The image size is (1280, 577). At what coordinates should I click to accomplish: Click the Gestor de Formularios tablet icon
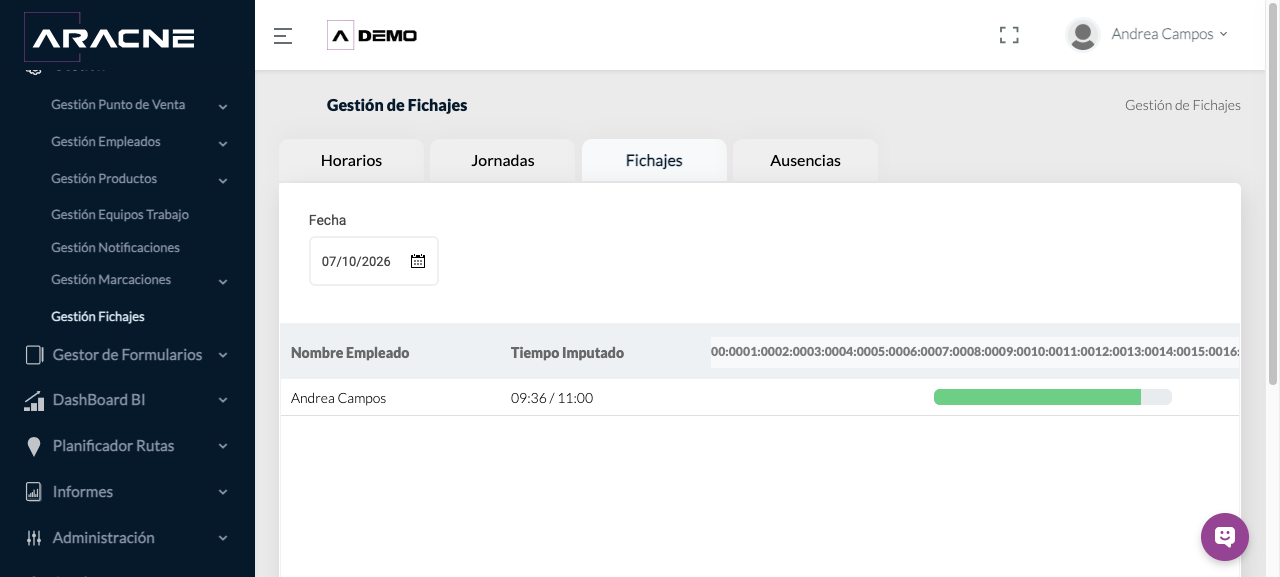[34, 355]
